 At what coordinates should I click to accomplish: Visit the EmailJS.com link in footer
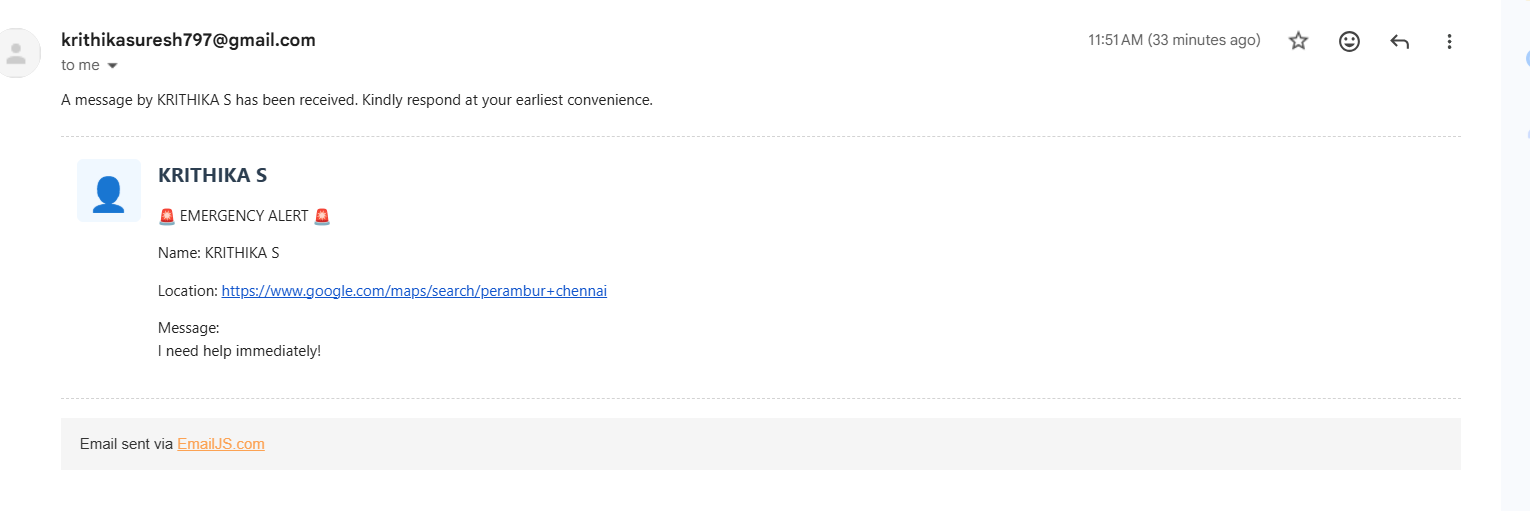click(x=221, y=444)
